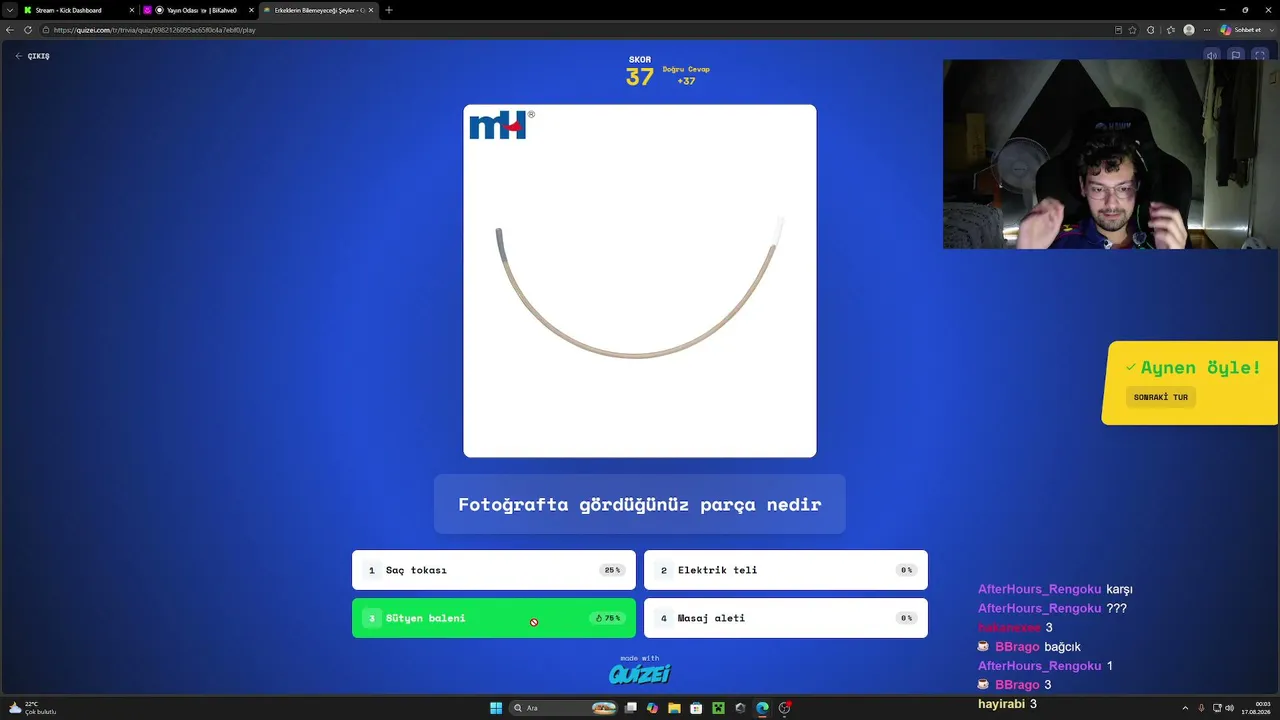This screenshot has height=720, width=1280.
Task: Go back with the browser back arrow
Action: click(10, 30)
